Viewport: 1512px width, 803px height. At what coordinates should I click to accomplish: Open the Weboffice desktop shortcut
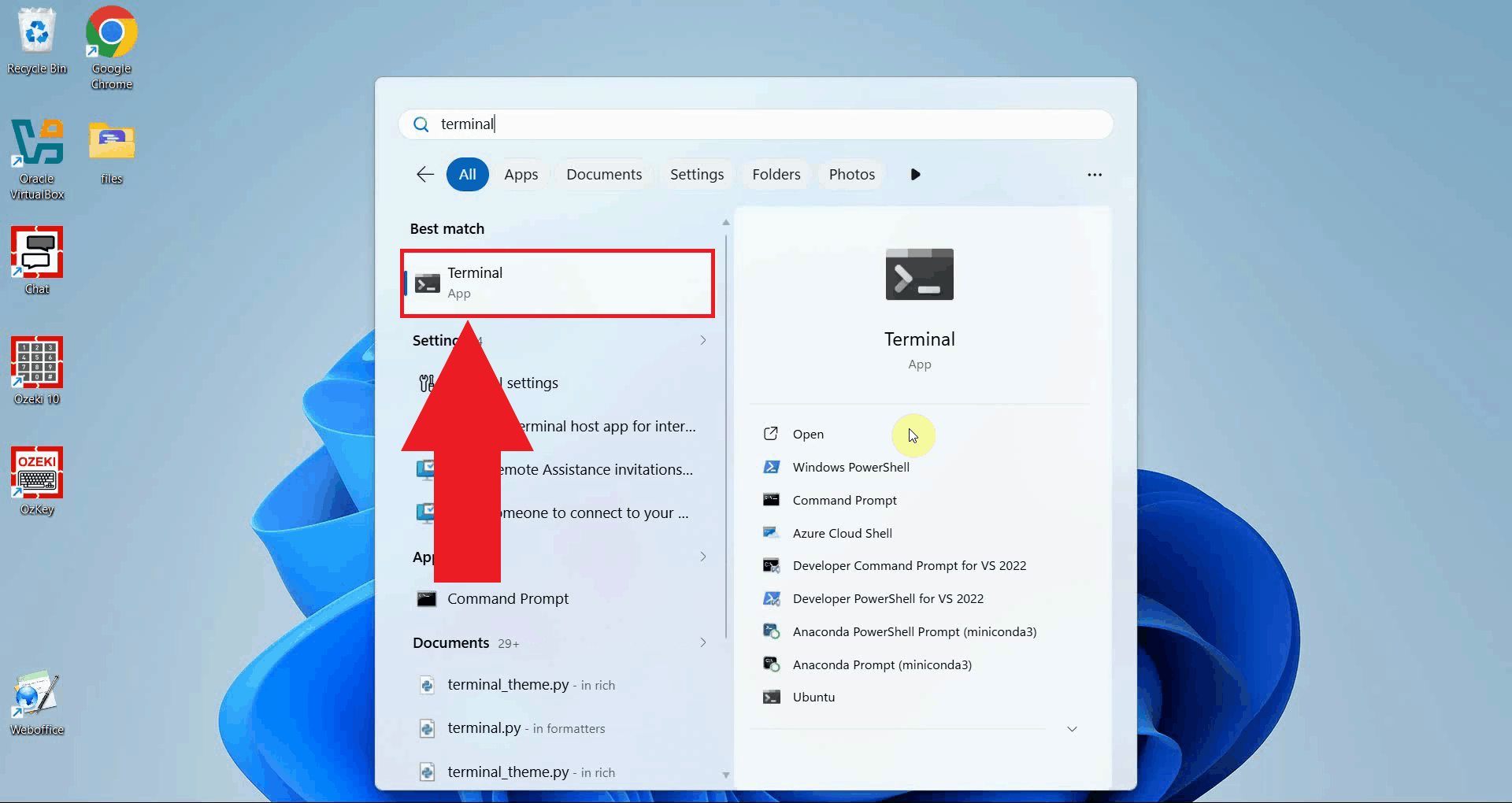click(37, 702)
